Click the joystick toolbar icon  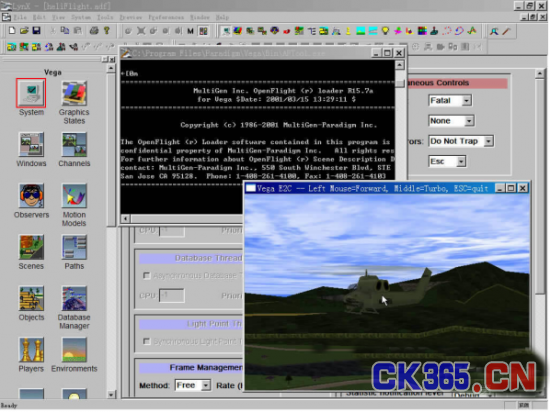click(434, 31)
